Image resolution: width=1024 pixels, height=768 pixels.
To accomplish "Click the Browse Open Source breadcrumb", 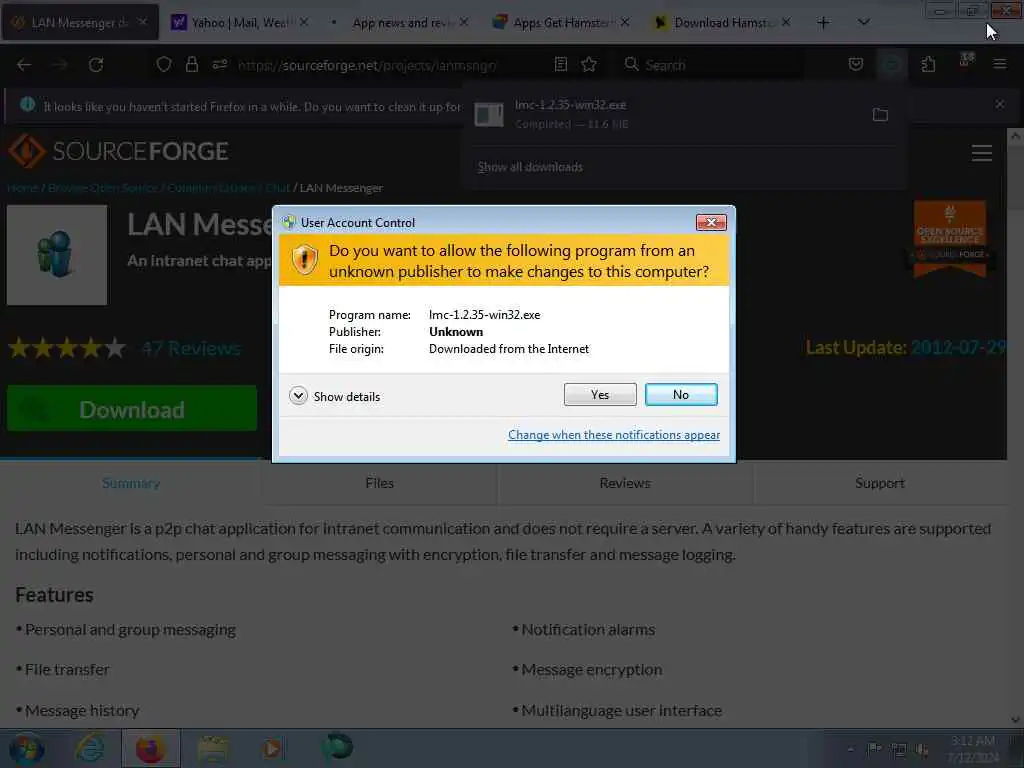I will [103, 188].
